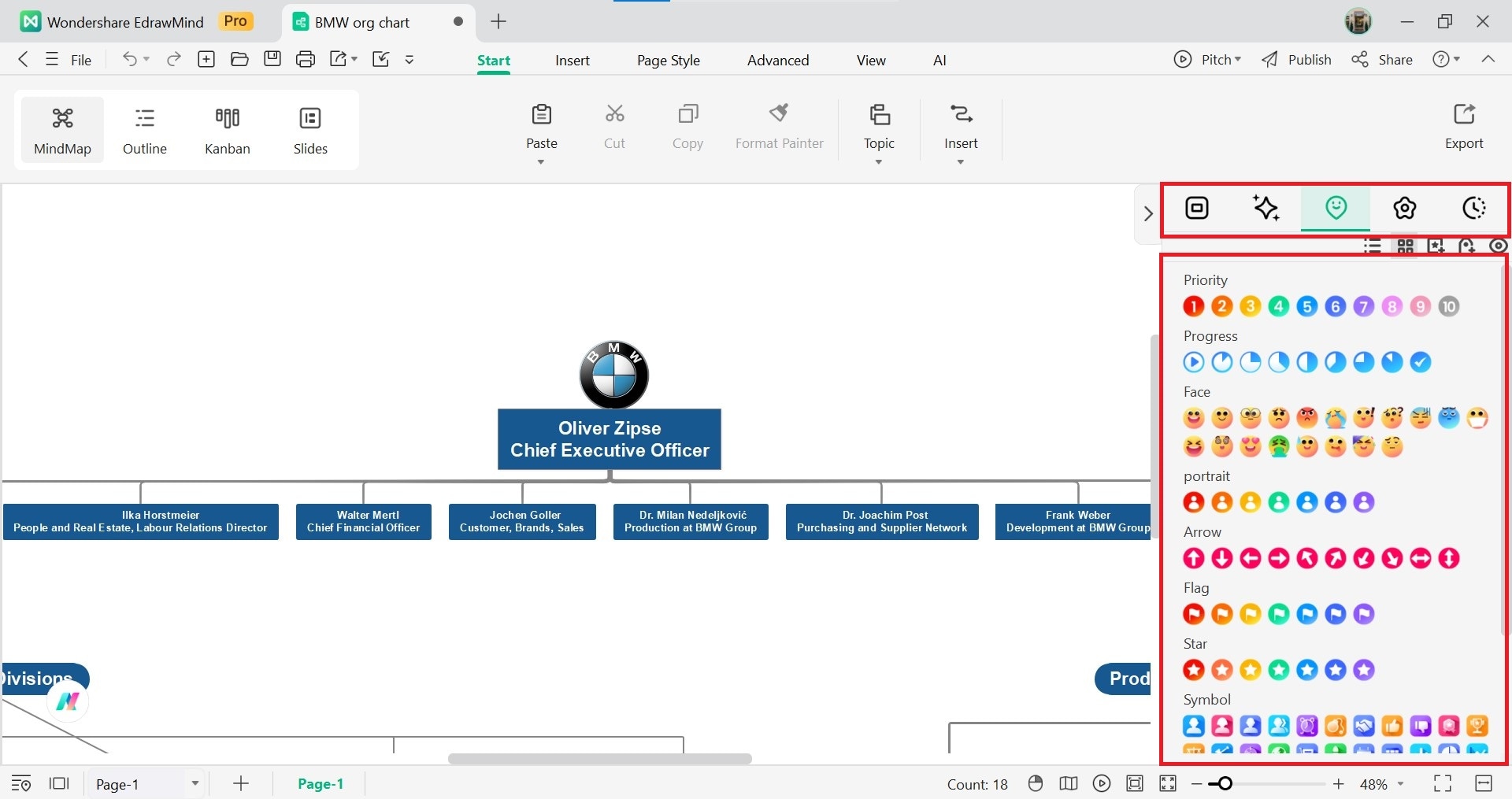Open the quick access customize arrow
1512x799 pixels.
(409, 59)
